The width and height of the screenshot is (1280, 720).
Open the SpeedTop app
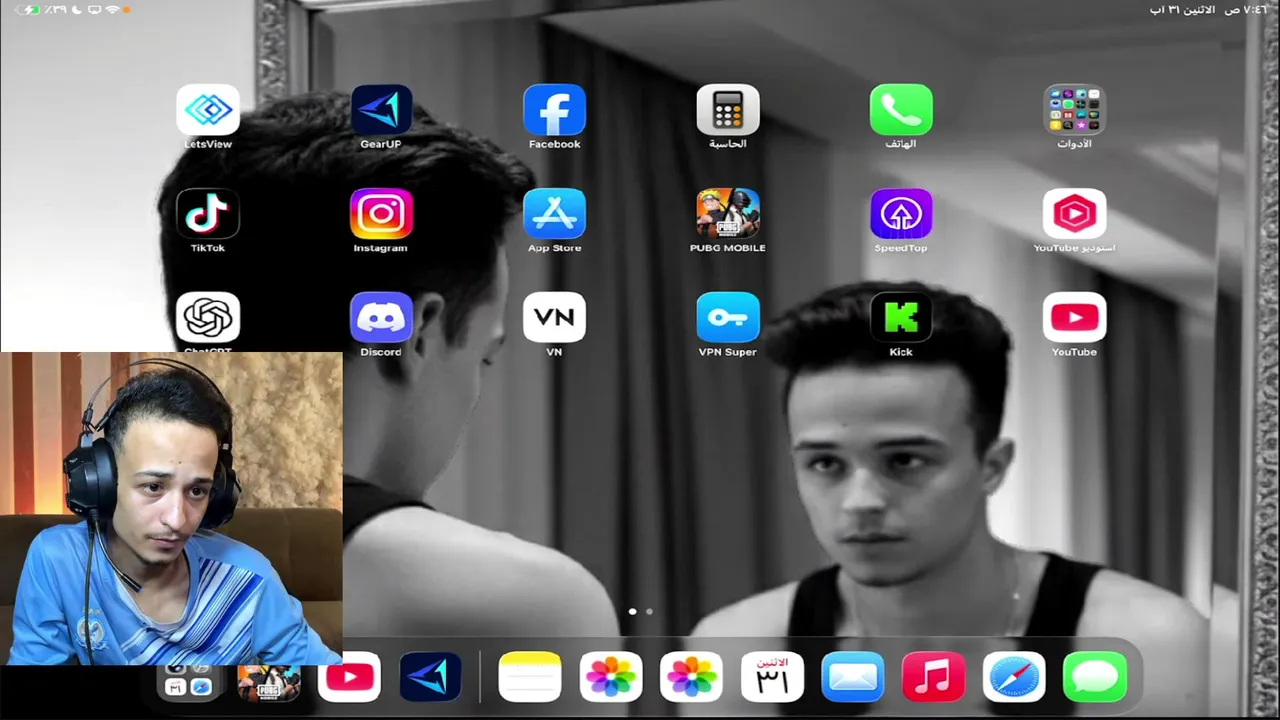click(901, 214)
